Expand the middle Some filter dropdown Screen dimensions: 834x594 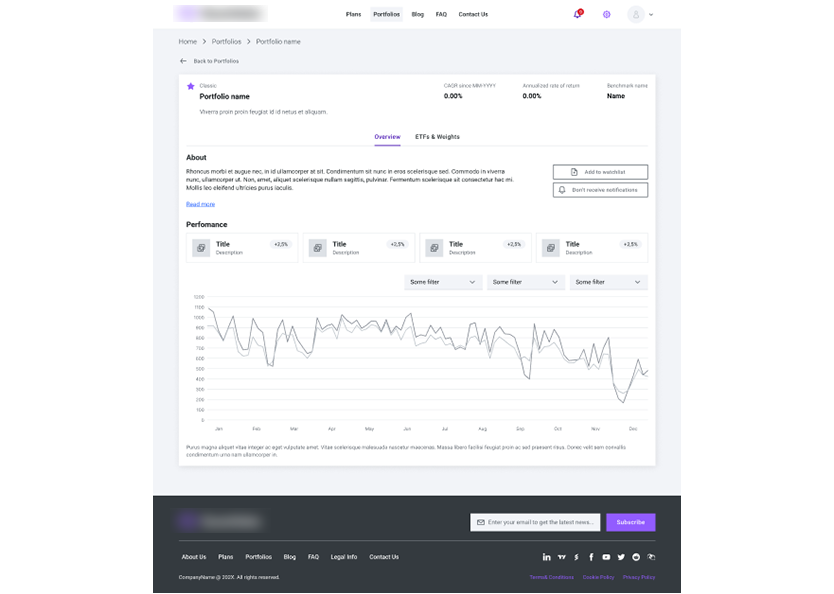click(526, 282)
